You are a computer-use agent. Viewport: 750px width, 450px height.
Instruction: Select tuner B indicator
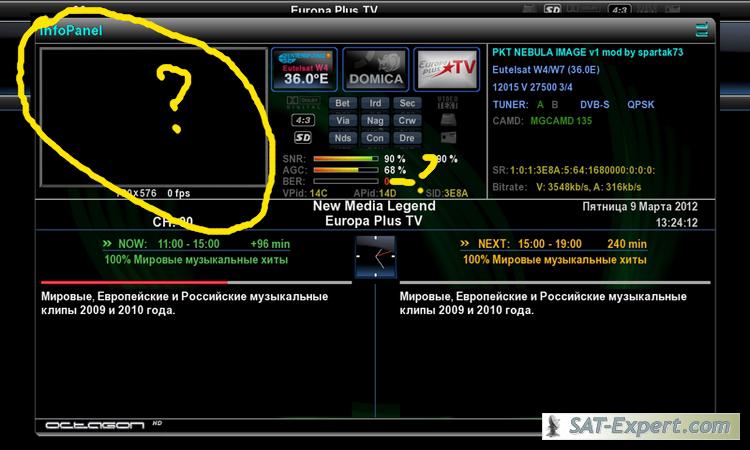coord(555,105)
